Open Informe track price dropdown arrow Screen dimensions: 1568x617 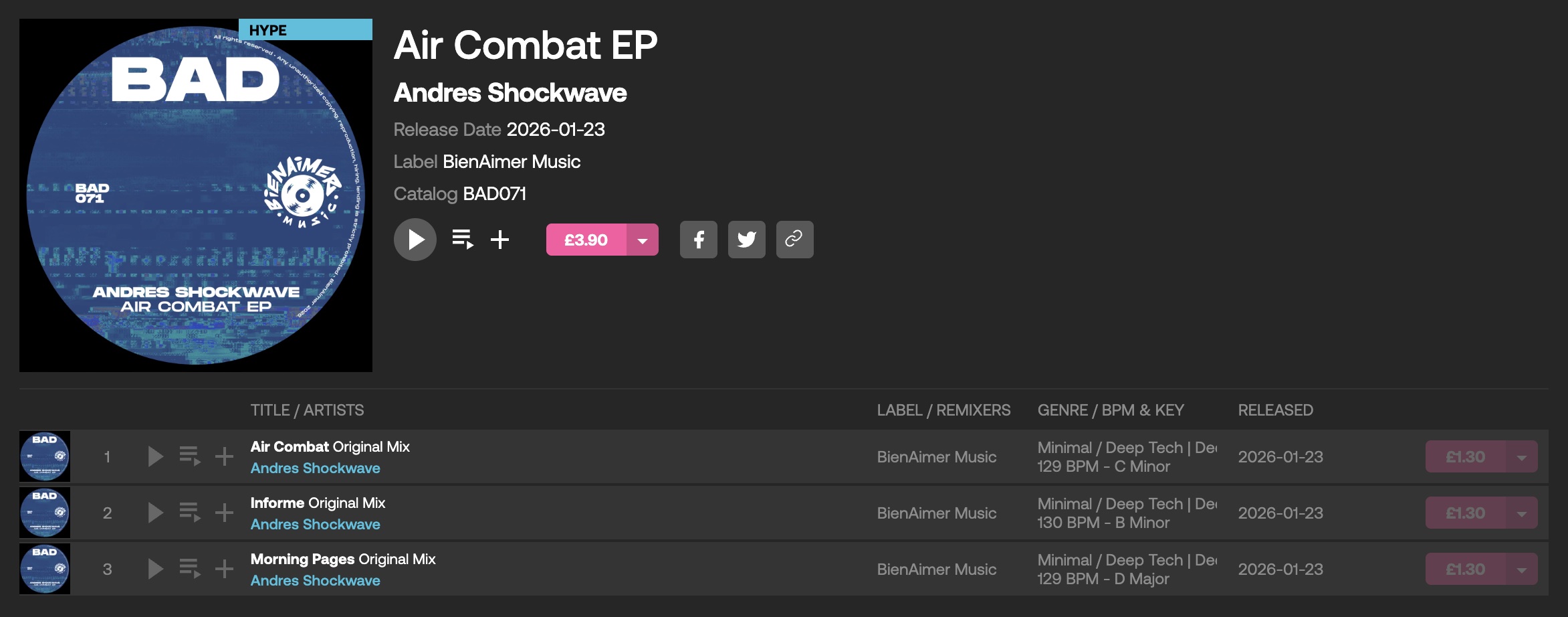coord(1521,513)
